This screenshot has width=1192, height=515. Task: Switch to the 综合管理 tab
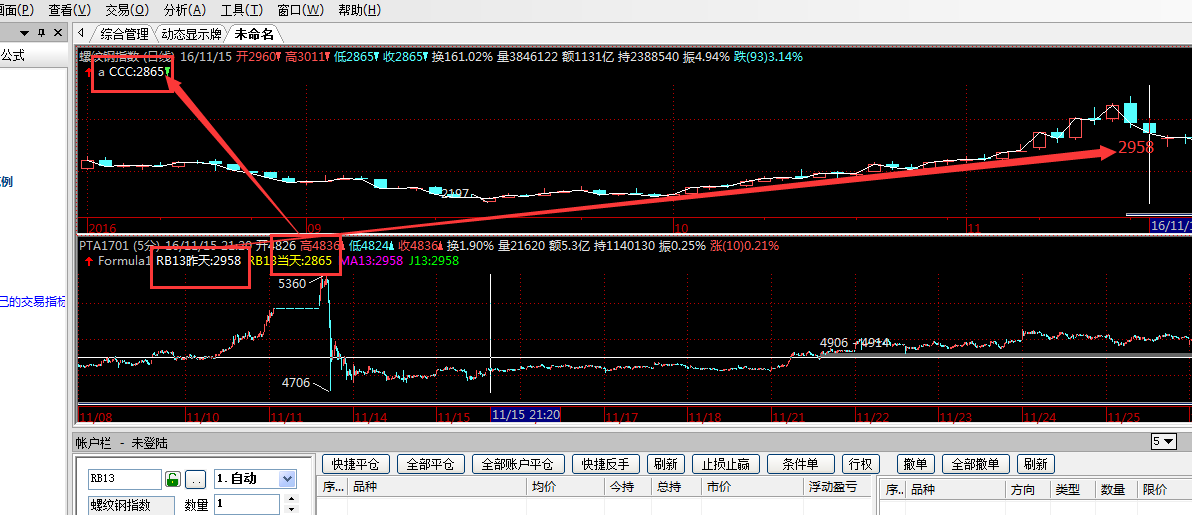tap(125, 33)
